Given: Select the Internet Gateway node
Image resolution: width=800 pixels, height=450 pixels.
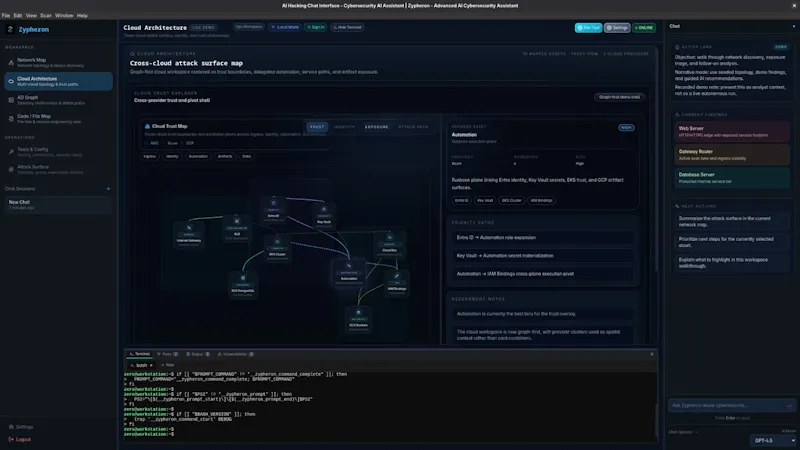Looking at the screenshot, I should [x=189, y=235].
